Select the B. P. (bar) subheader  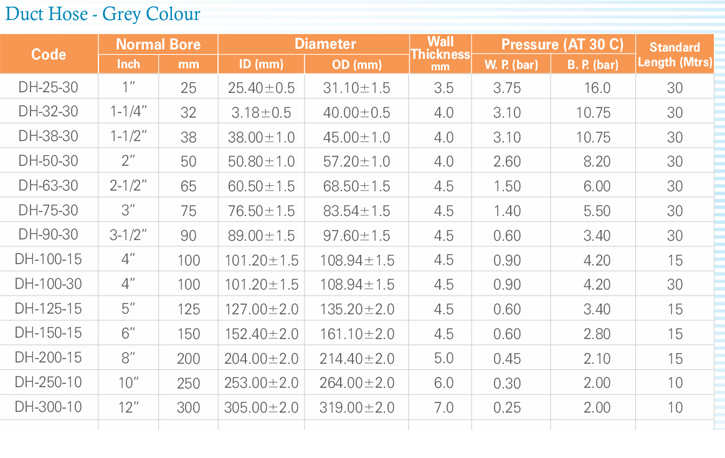click(593, 64)
